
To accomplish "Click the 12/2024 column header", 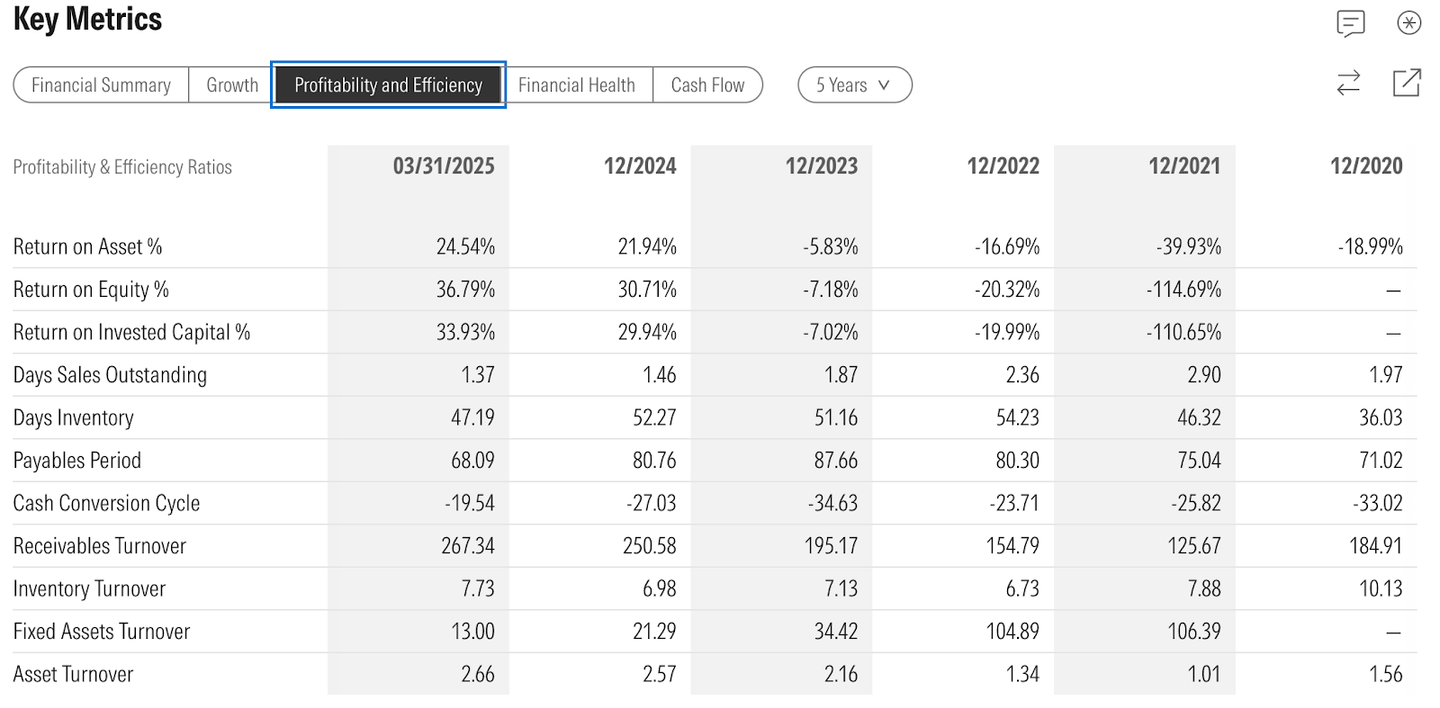I will [x=640, y=166].
